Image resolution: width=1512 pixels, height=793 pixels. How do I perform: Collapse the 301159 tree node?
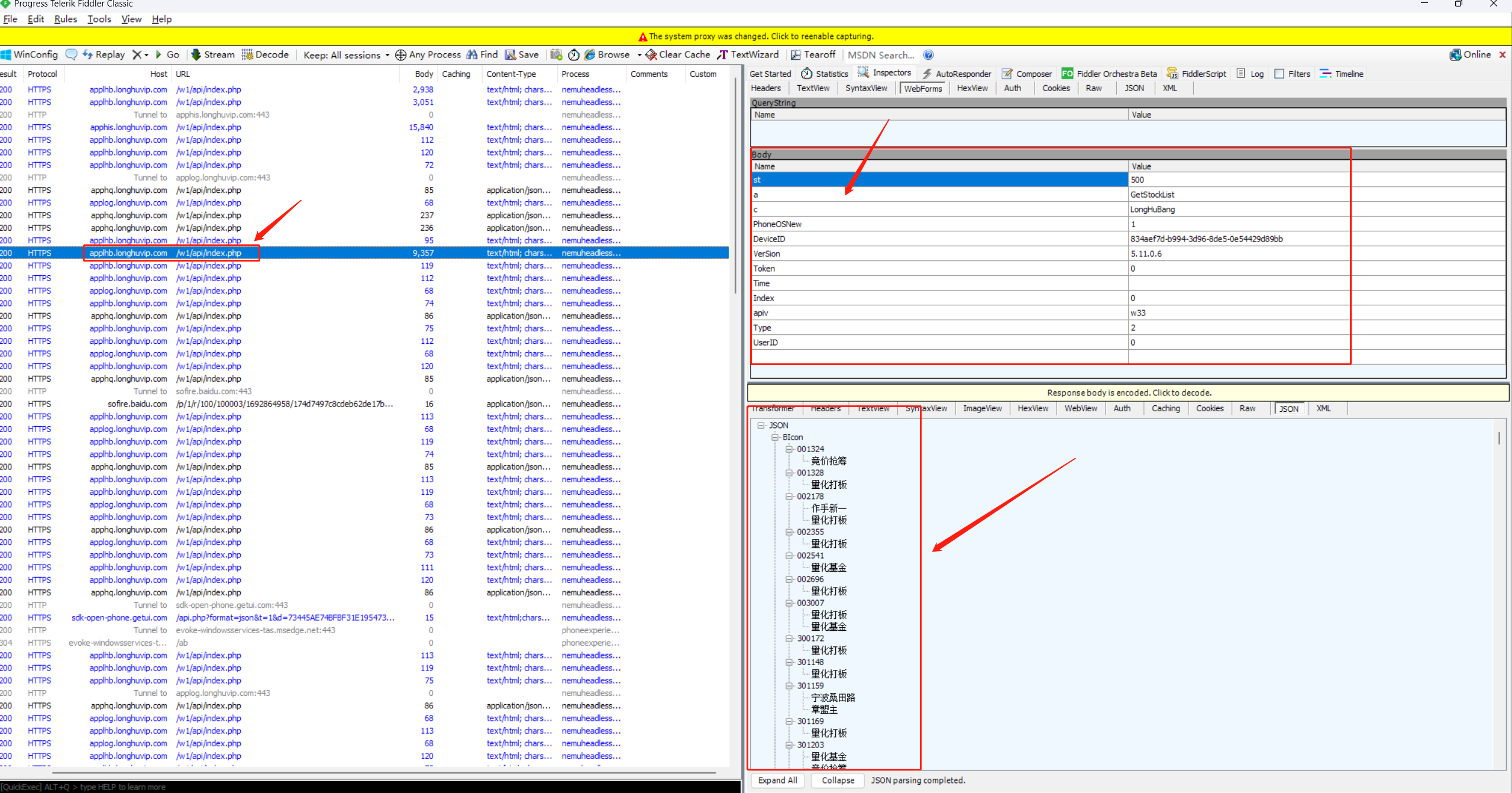click(789, 686)
